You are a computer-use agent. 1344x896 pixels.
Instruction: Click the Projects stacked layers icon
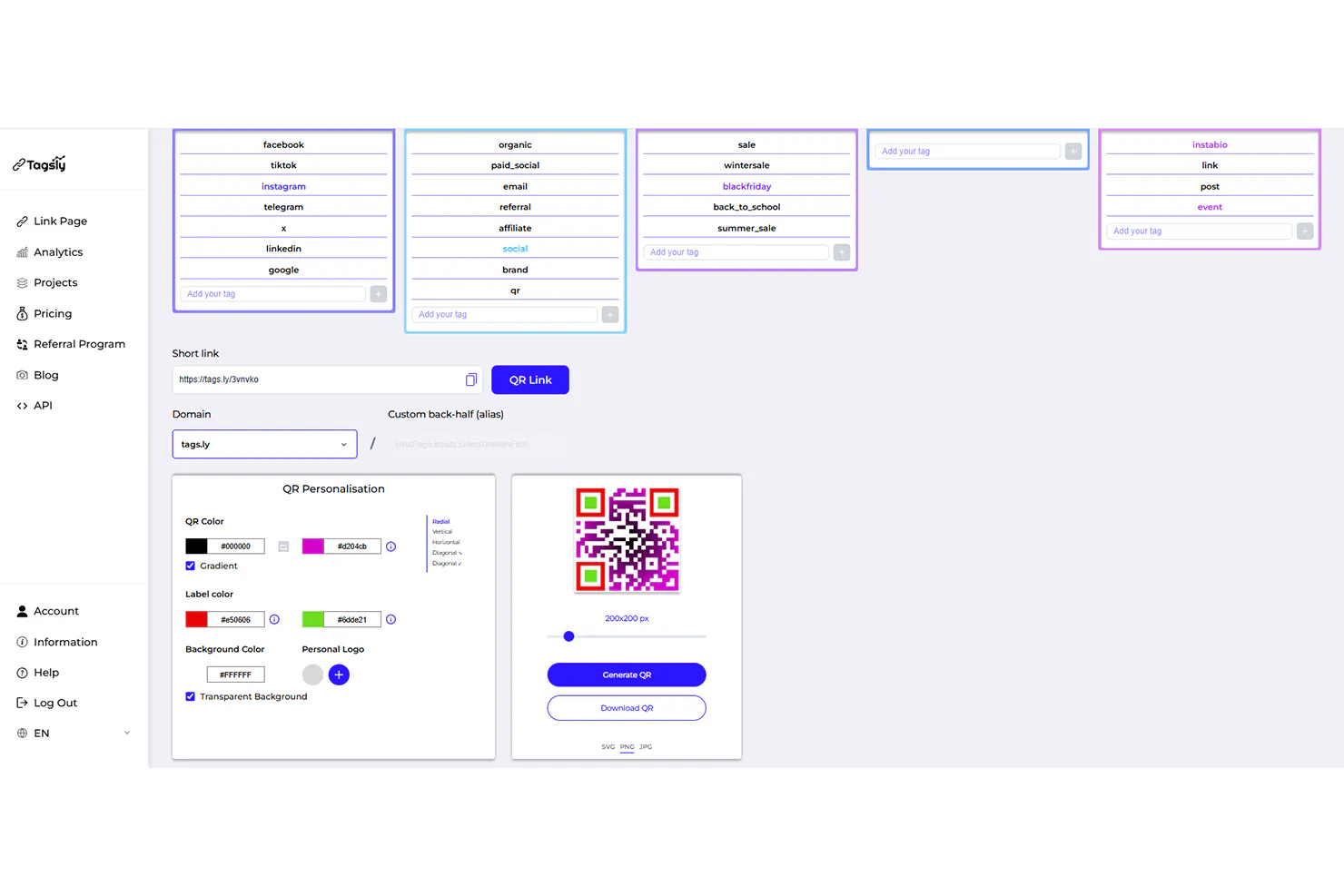tap(23, 283)
